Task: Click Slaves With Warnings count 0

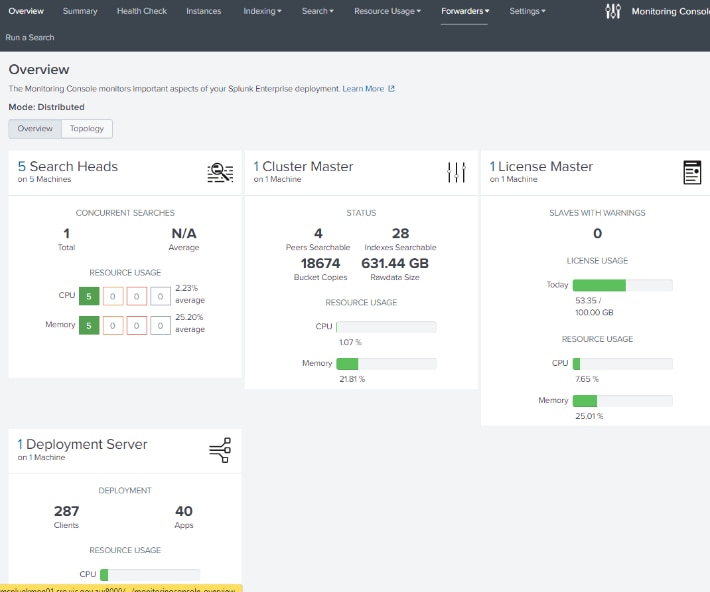Action: pos(598,233)
